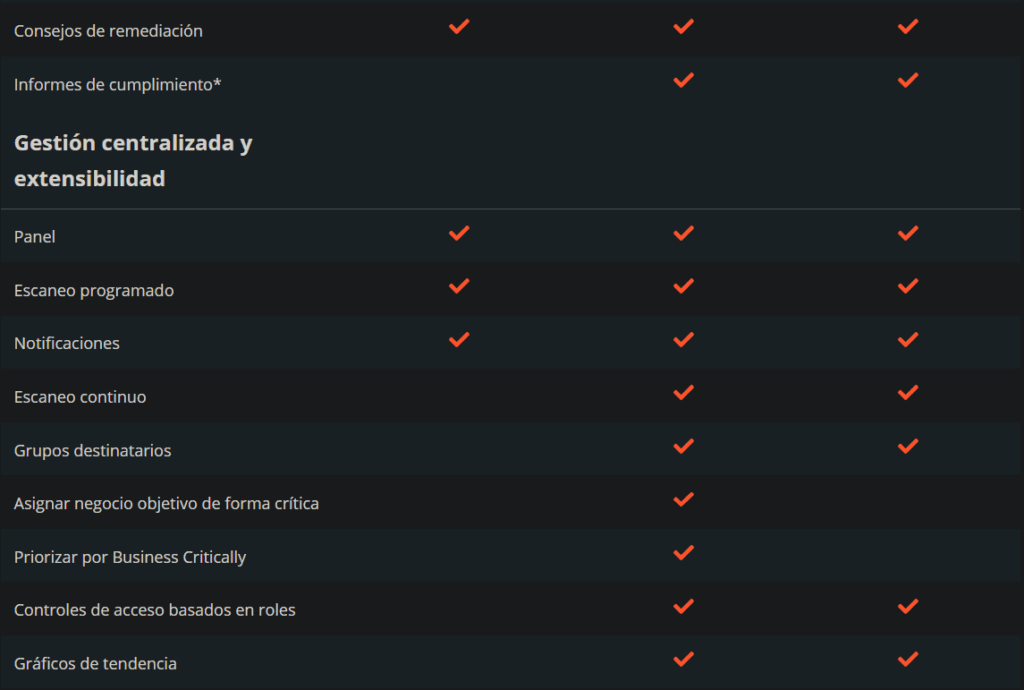
Task: Click last-column checkmark in Informes de cumplimiento row
Action: click(908, 80)
